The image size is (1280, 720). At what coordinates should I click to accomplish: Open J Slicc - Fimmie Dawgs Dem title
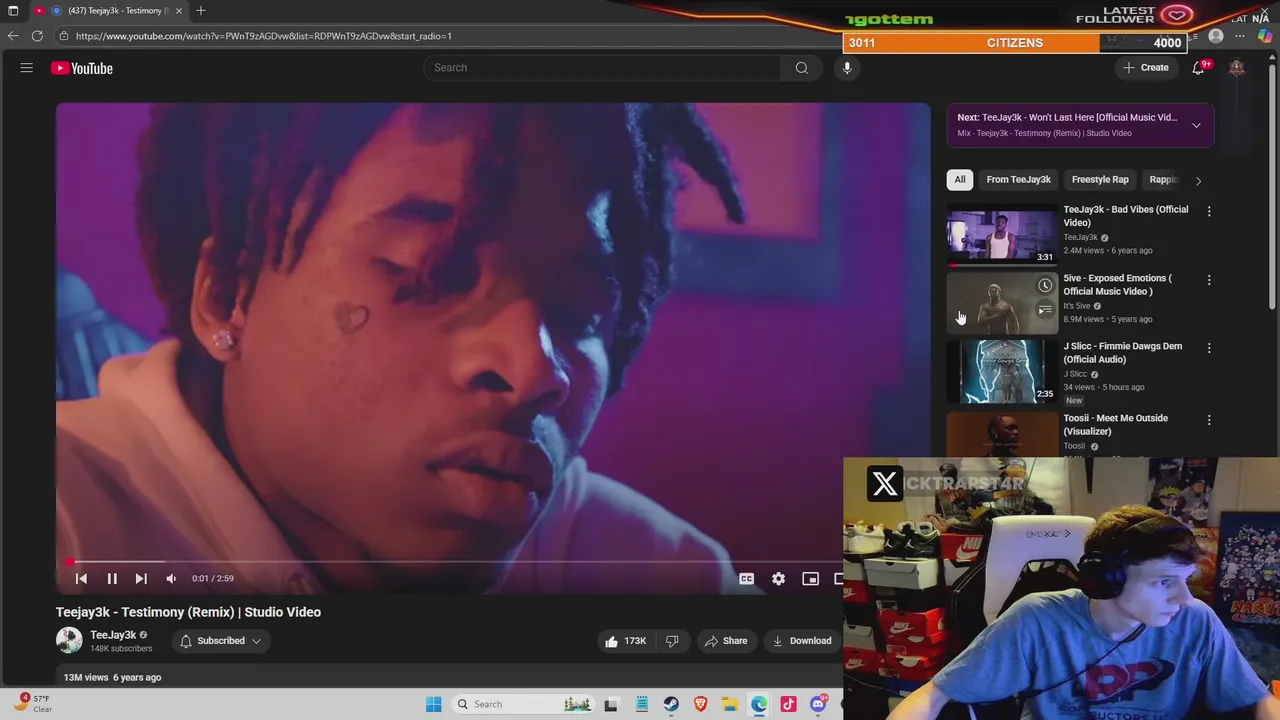click(1122, 353)
